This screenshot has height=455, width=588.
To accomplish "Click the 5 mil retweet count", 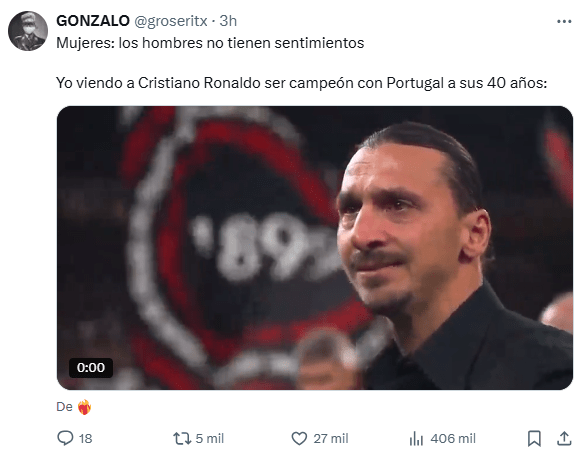I will tap(210, 438).
